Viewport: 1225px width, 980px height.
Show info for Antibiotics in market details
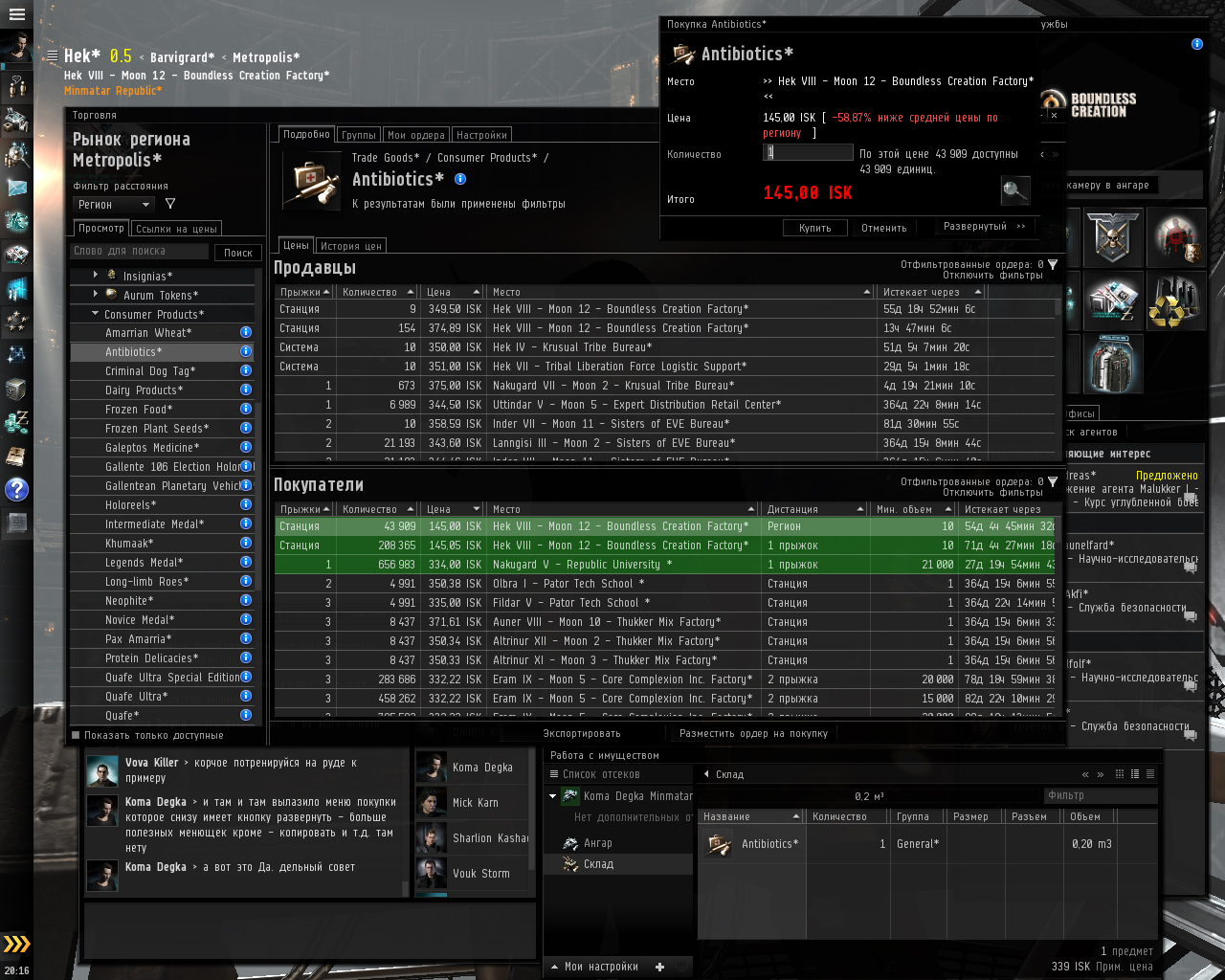click(460, 179)
